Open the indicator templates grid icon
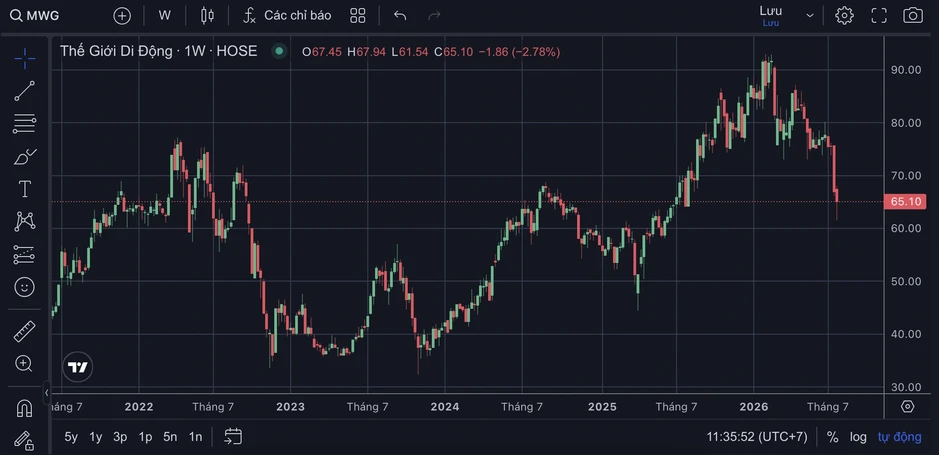The image size is (939, 455). click(358, 16)
